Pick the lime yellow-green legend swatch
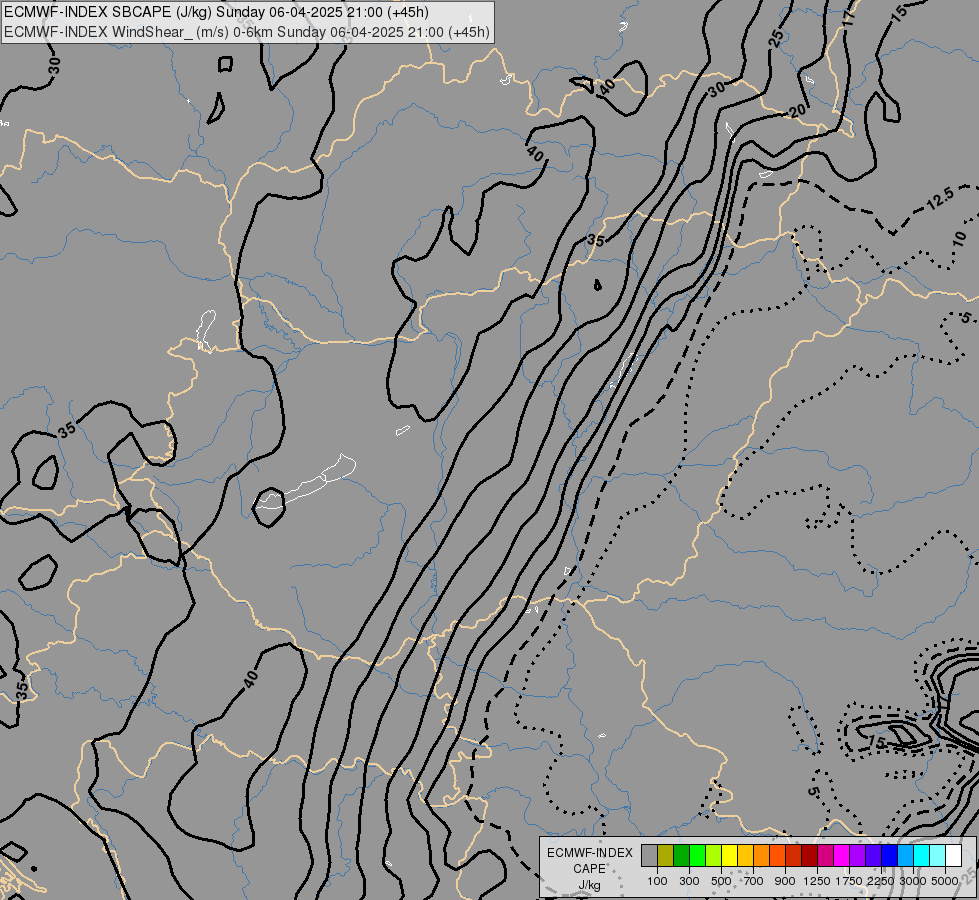979x900 pixels. click(714, 856)
